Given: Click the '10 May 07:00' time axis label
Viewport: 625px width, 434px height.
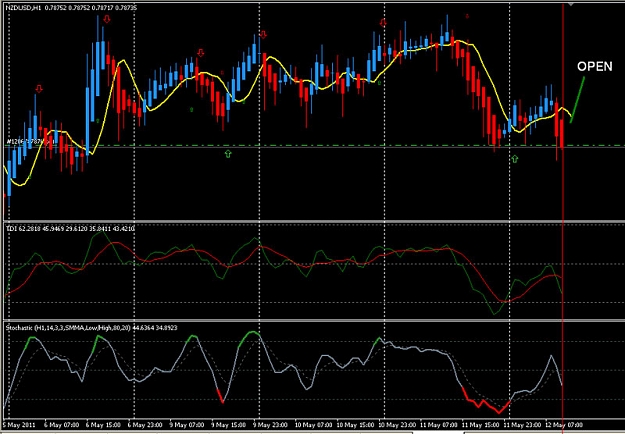Looking at the screenshot, I should click(313, 424).
